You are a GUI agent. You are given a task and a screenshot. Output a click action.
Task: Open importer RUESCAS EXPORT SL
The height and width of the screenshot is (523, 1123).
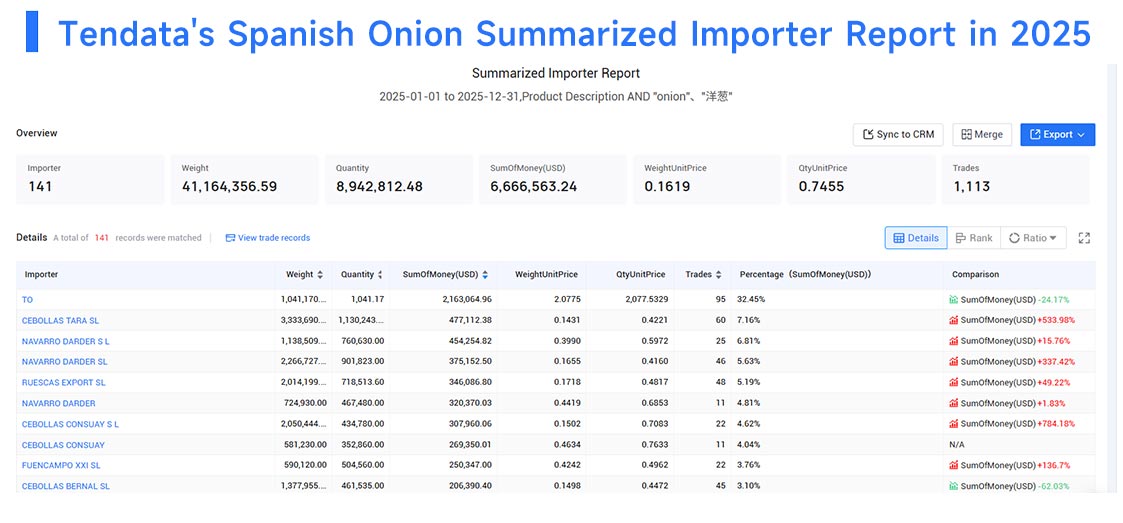[x=64, y=383]
